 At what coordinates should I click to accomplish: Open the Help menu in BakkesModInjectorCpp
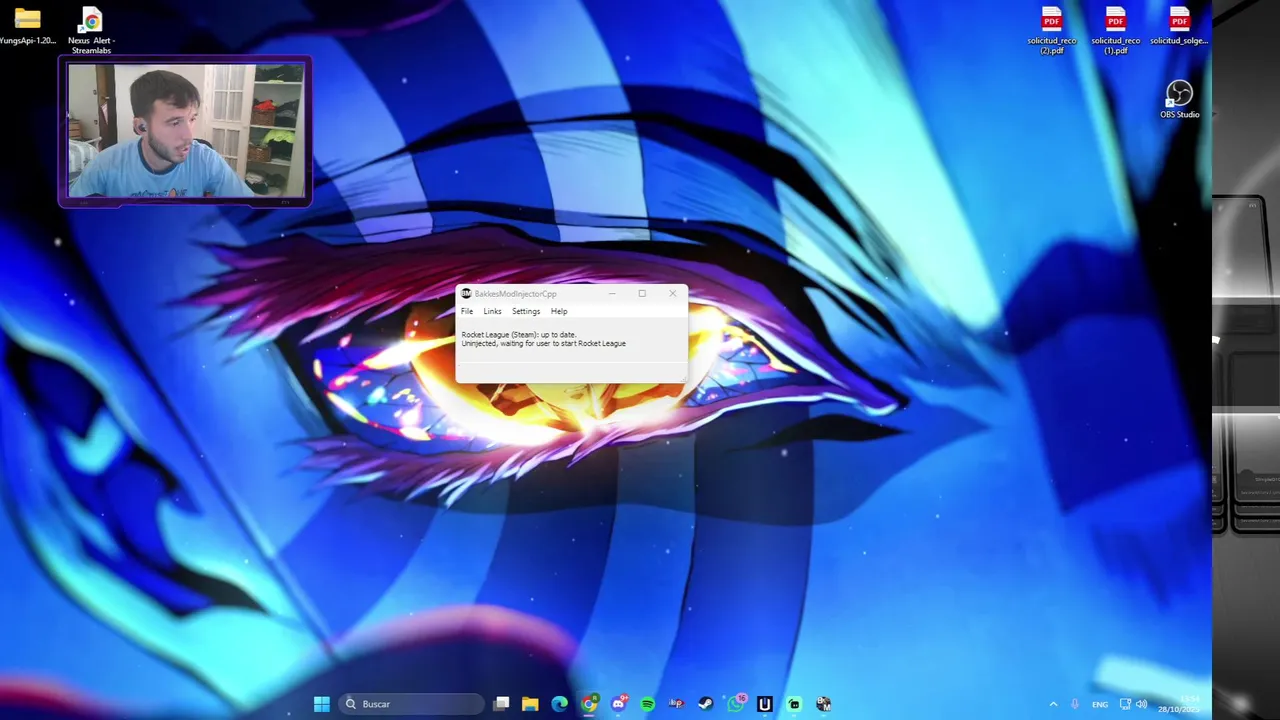559,311
